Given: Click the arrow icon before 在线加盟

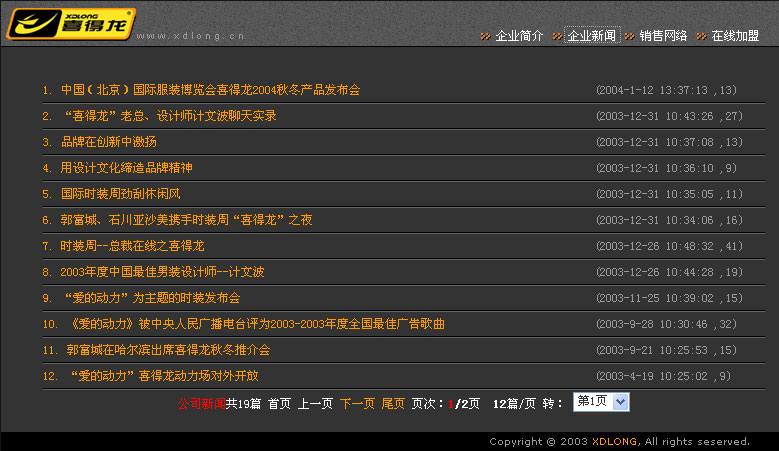Looking at the screenshot, I should click(x=701, y=36).
